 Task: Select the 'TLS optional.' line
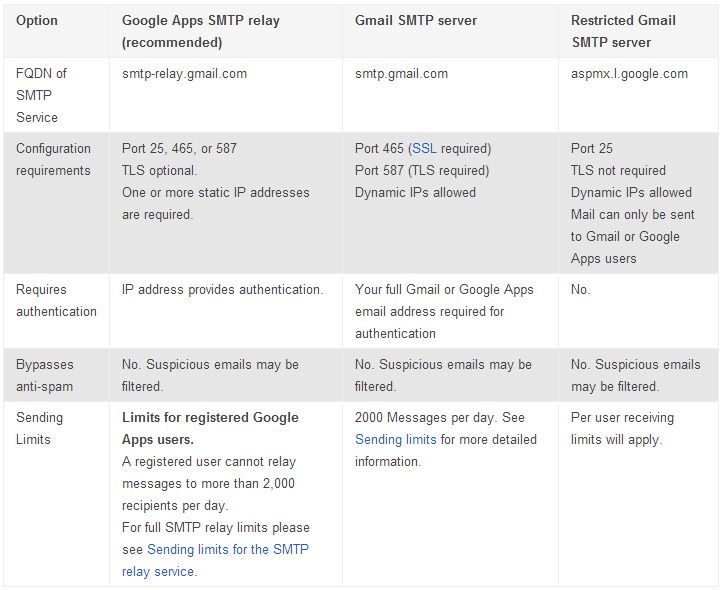click(160, 171)
